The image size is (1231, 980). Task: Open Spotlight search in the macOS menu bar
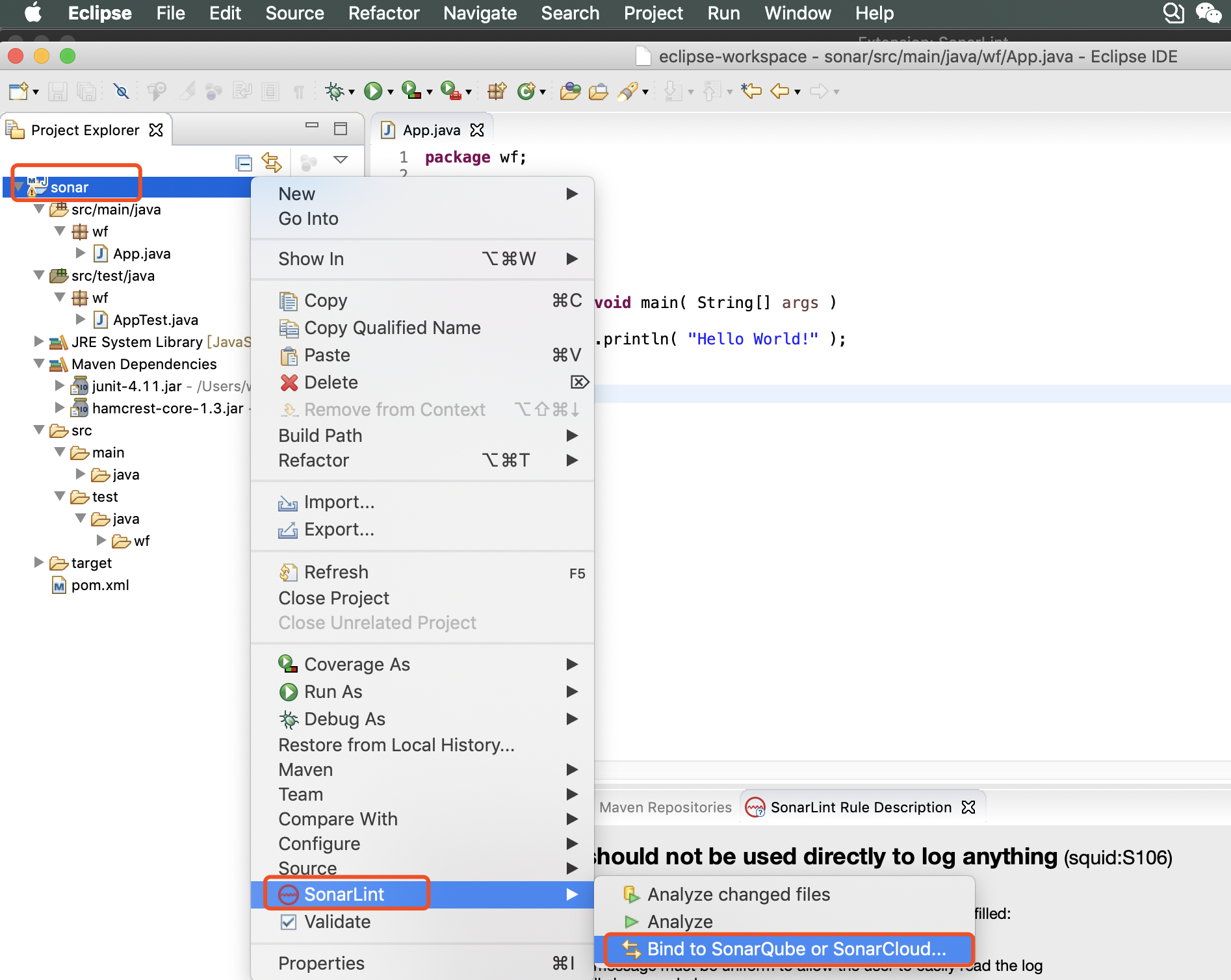tap(1173, 13)
